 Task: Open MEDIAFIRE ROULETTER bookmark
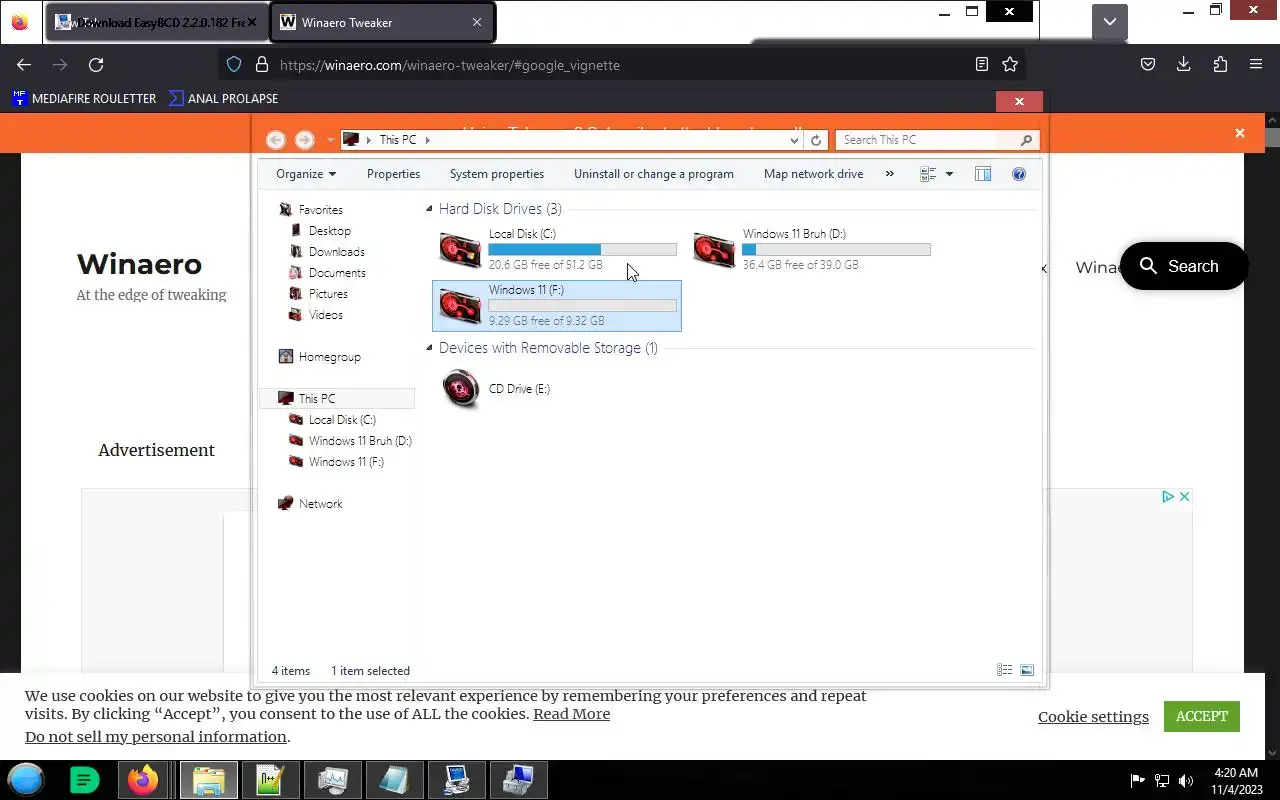tap(84, 98)
